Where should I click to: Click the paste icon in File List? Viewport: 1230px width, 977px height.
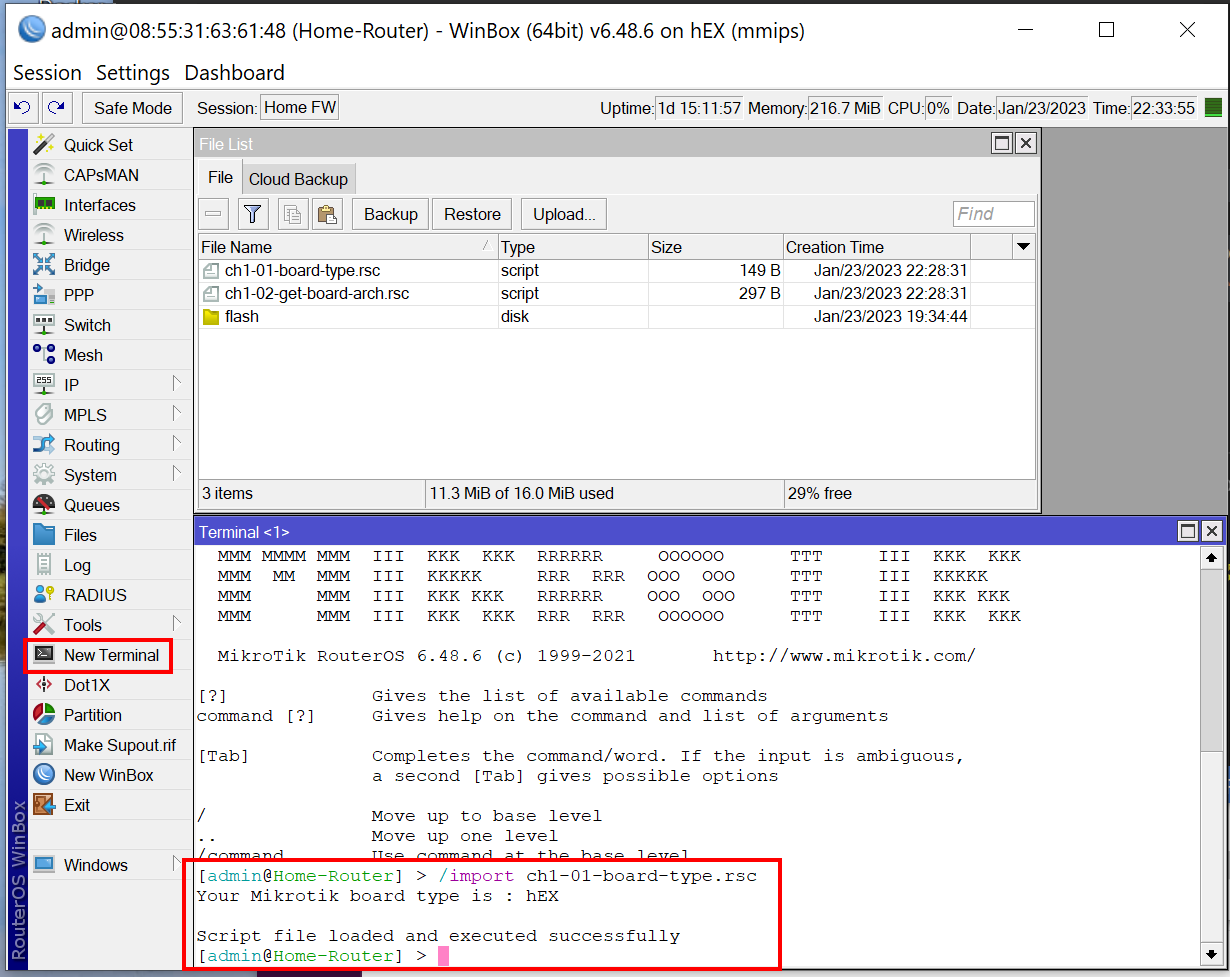tap(327, 214)
